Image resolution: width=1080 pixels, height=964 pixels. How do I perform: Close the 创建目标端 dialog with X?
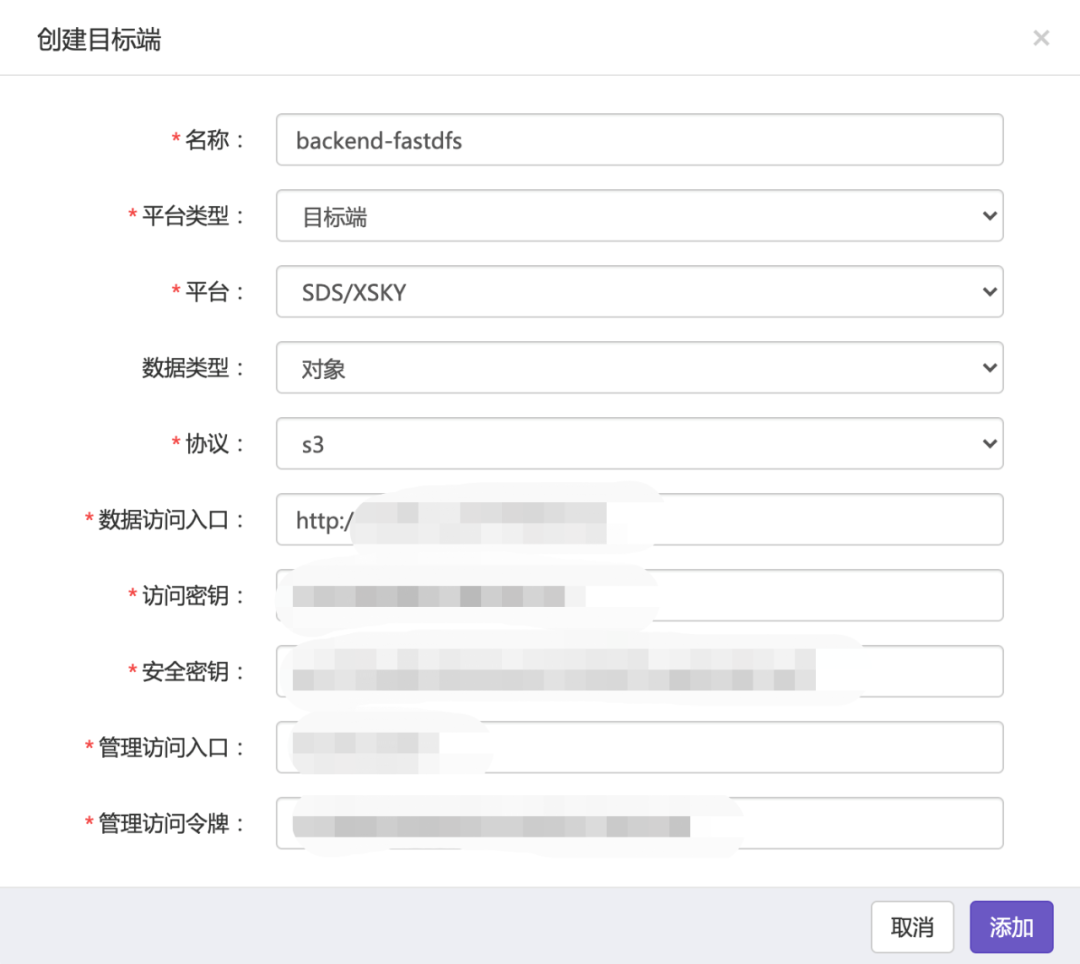[x=1041, y=38]
